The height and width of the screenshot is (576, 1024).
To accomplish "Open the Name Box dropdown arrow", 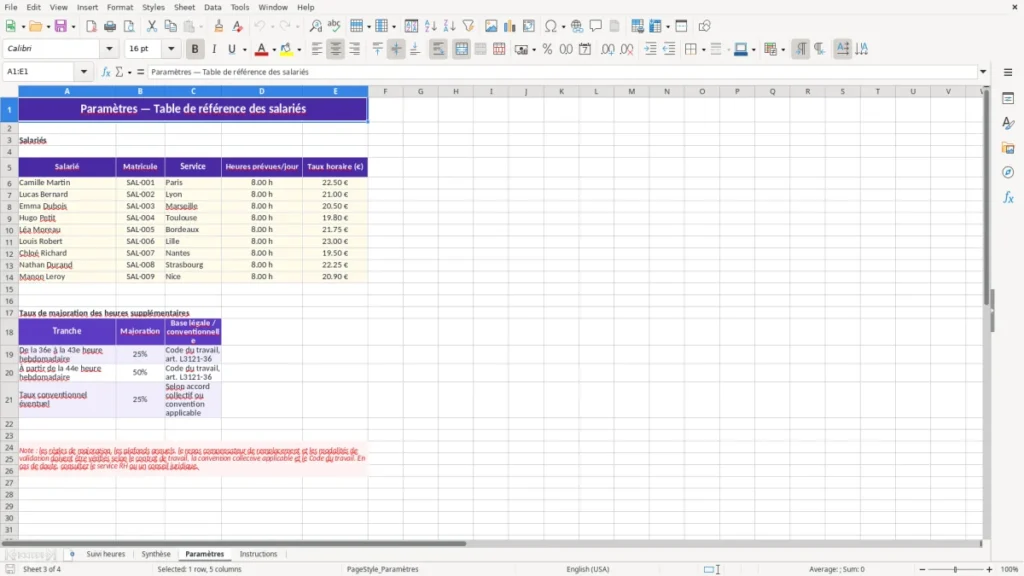I will pos(84,72).
